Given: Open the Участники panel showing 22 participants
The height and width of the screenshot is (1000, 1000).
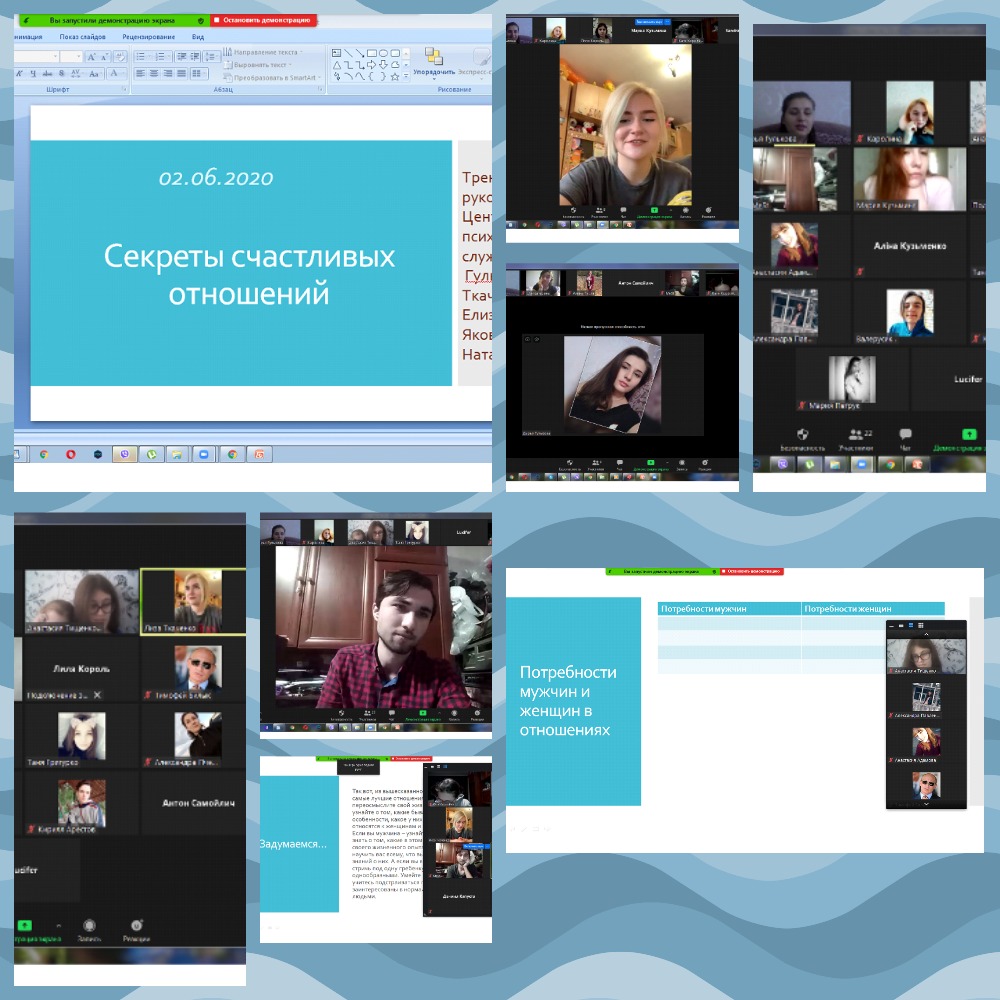Looking at the screenshot, I should (x=856, y=434).
